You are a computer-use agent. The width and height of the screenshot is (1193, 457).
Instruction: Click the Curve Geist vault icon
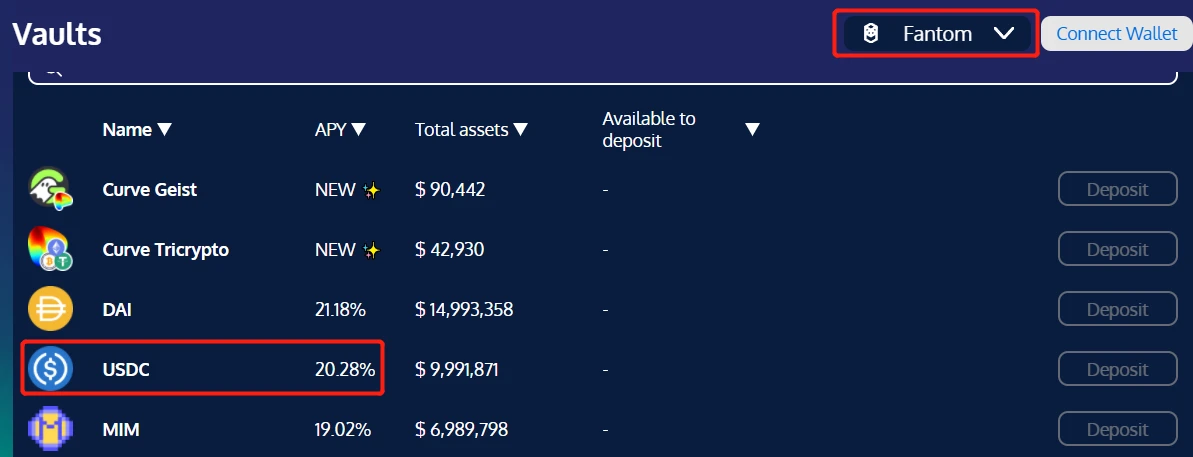tap(50, 189)
